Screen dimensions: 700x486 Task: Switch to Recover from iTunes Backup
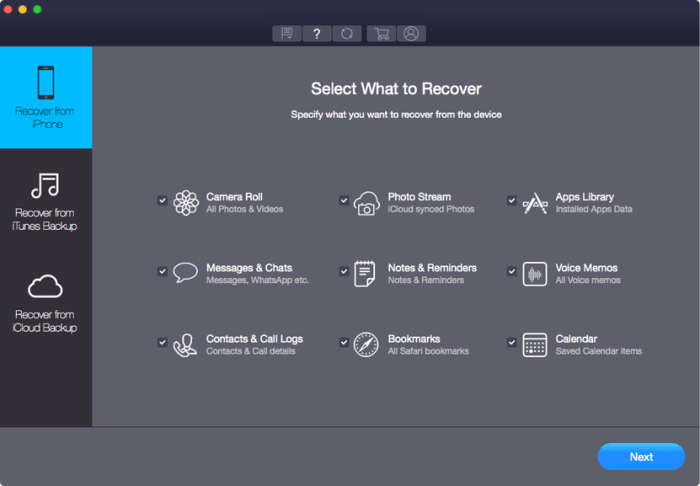tap(46, 202)
